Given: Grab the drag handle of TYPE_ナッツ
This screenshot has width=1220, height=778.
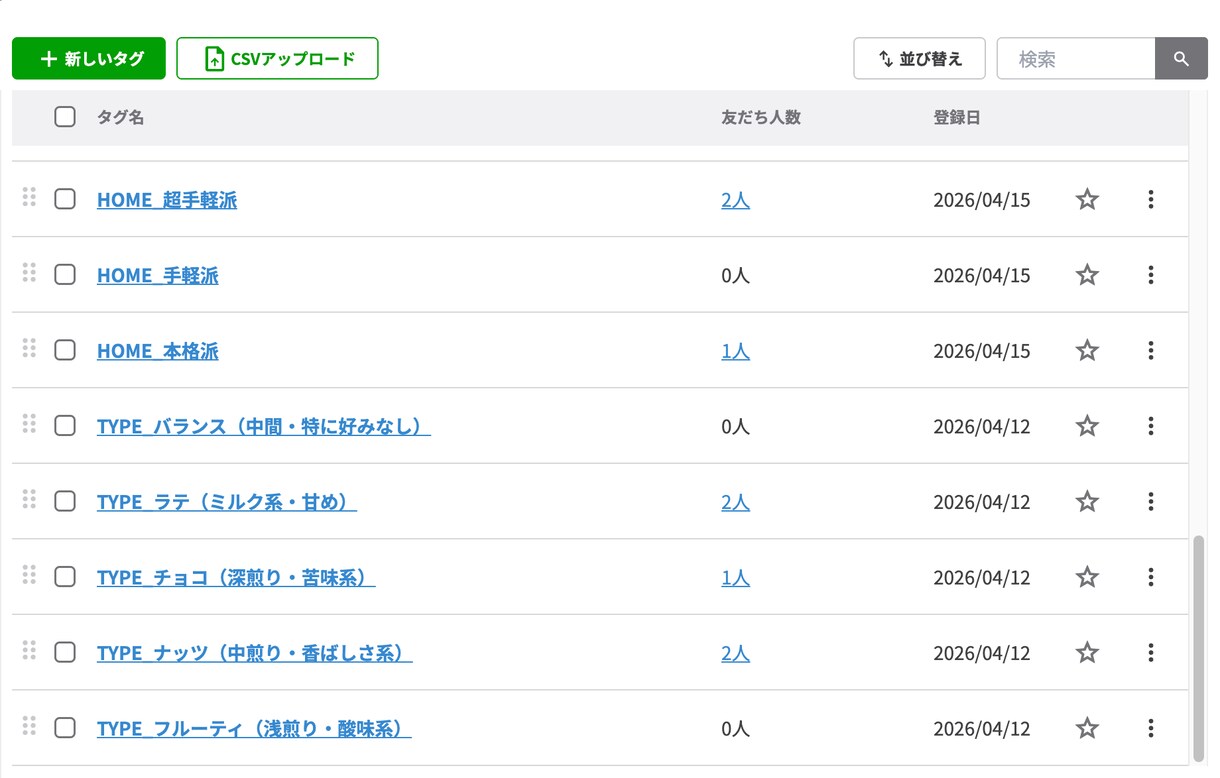Looking at the screenshot, I should (29, 649).
